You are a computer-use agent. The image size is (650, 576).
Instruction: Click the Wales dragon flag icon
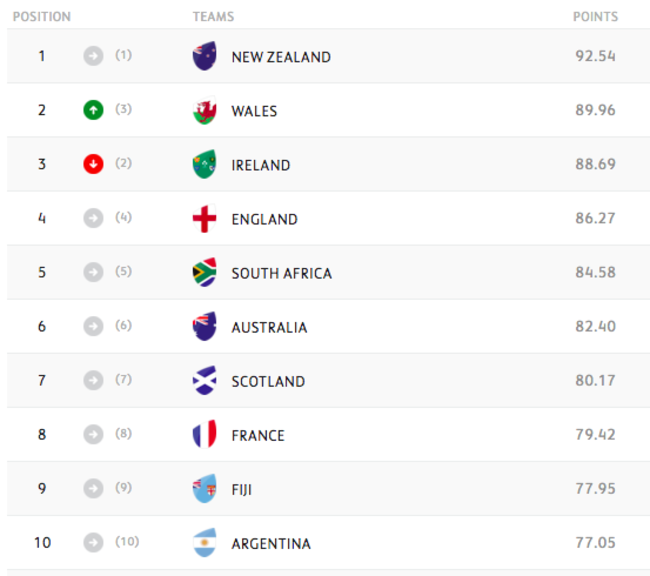(x=205, y=110)
